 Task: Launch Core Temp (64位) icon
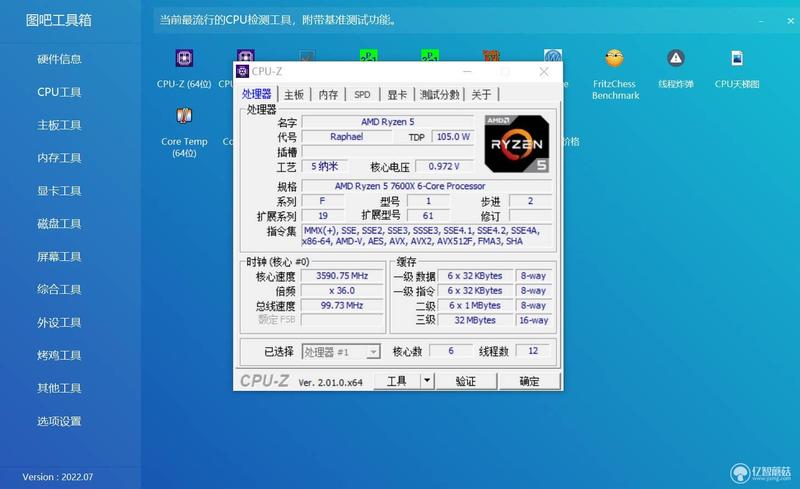(184, 116)
